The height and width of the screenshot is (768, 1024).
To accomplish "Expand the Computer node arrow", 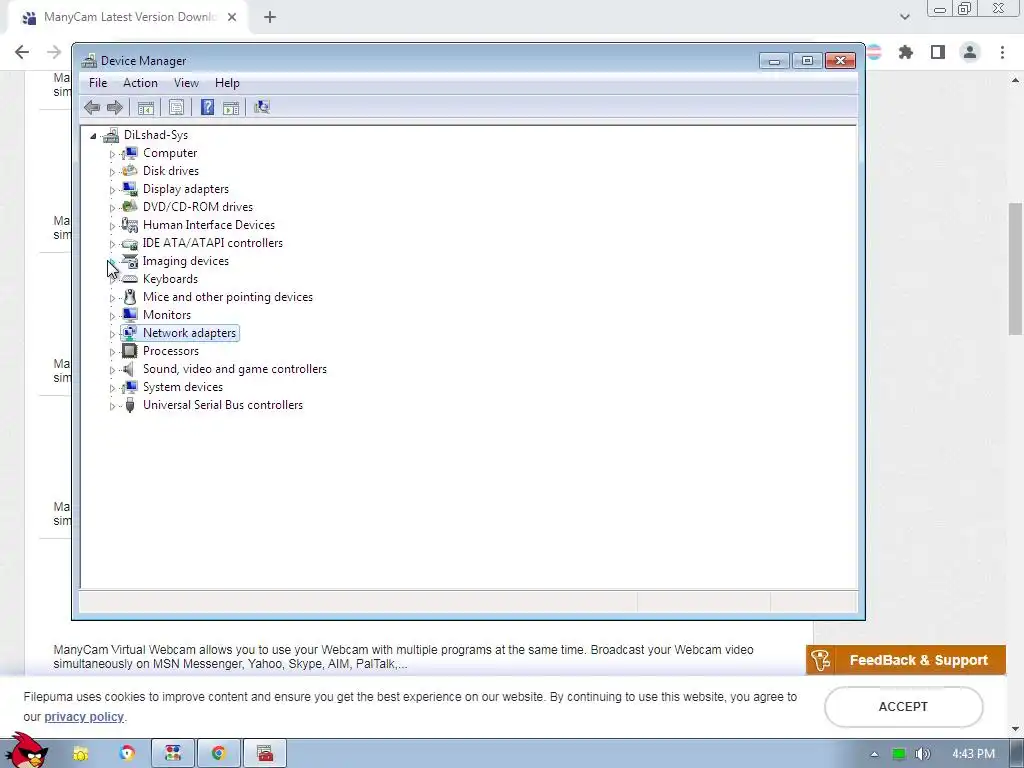I will pos(112,154).
